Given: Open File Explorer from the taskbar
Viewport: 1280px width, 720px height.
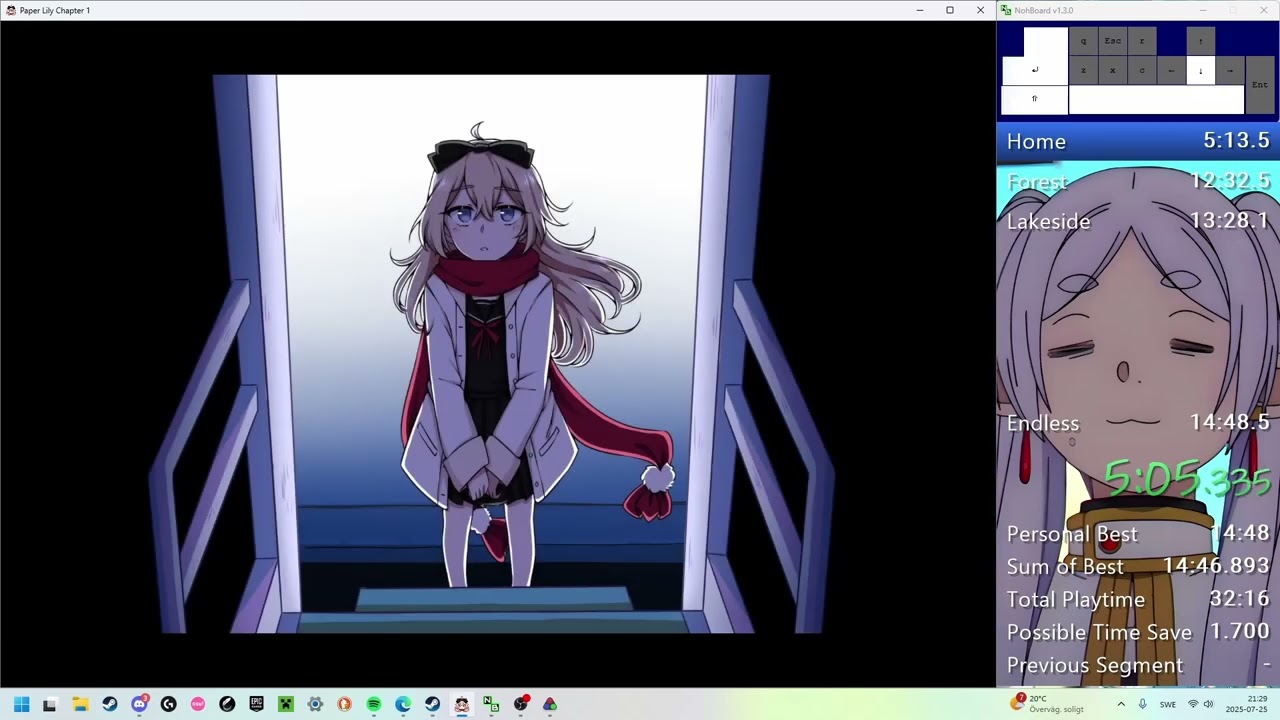Looking at the screenshot, I should pos(80,704).
